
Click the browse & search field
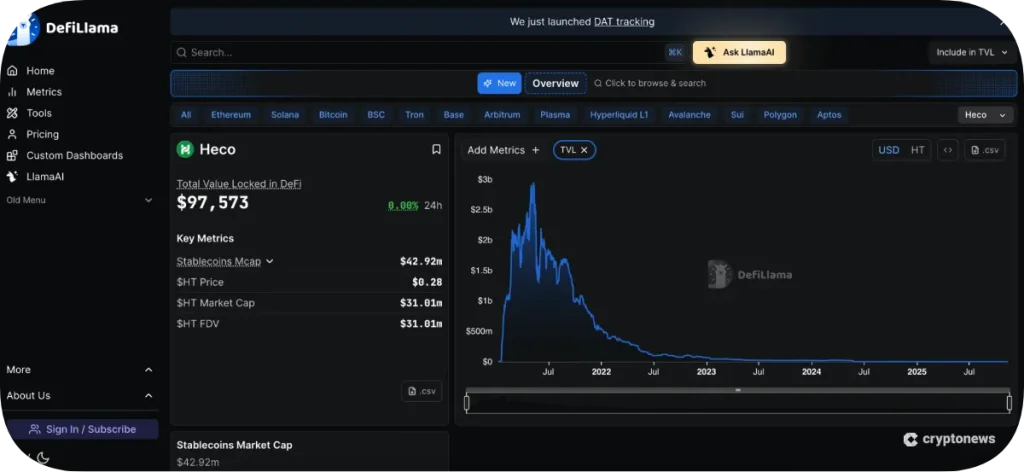(650, 83)
